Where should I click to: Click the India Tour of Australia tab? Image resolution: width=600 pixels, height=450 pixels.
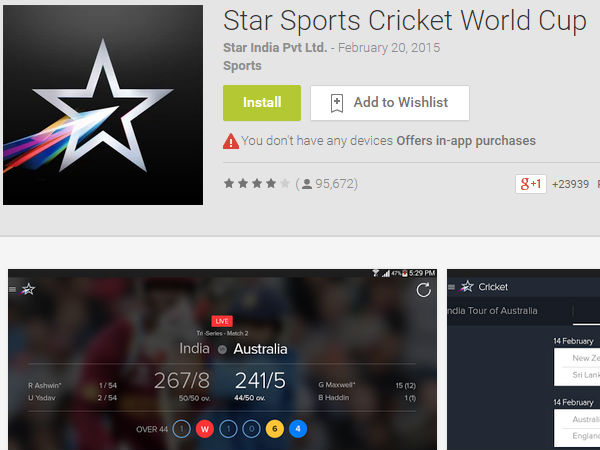(492, 311)
